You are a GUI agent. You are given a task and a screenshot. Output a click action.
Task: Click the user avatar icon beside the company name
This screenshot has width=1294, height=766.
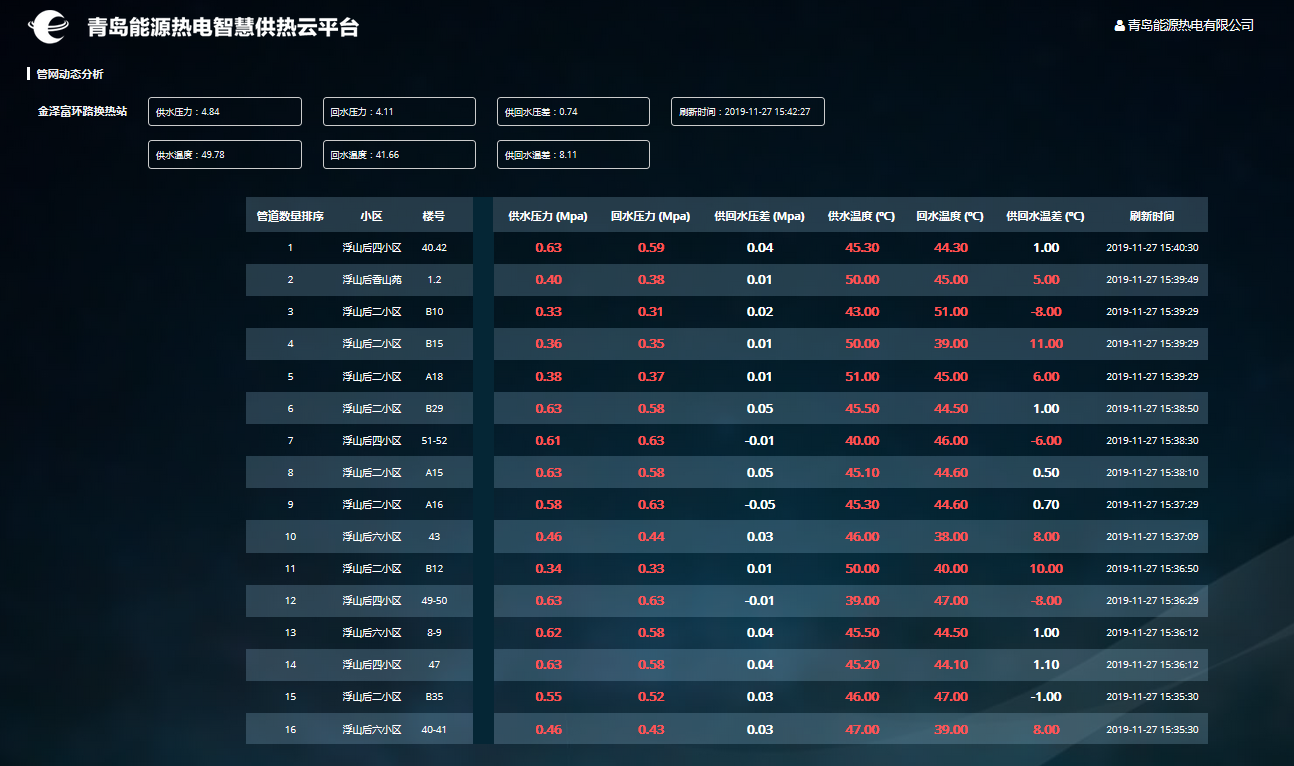pos(1119,26)
